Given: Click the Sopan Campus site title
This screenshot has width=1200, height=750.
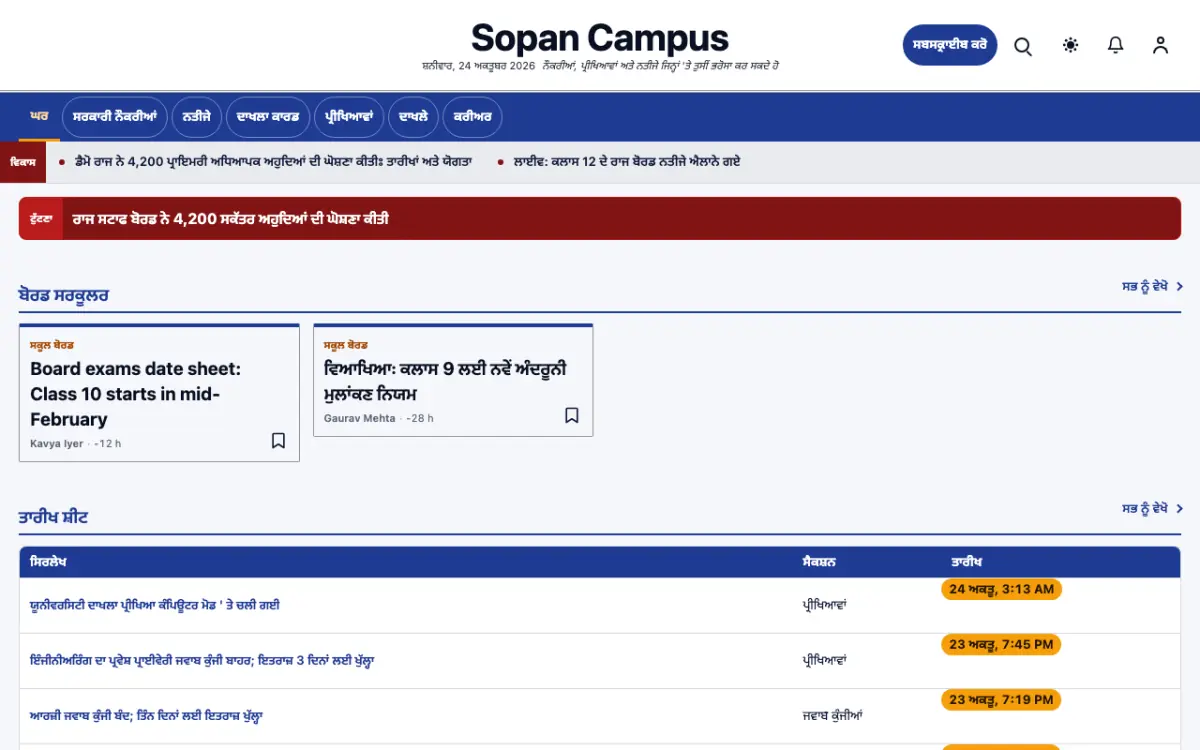Looking at the screenshot, I should point(600,38).
